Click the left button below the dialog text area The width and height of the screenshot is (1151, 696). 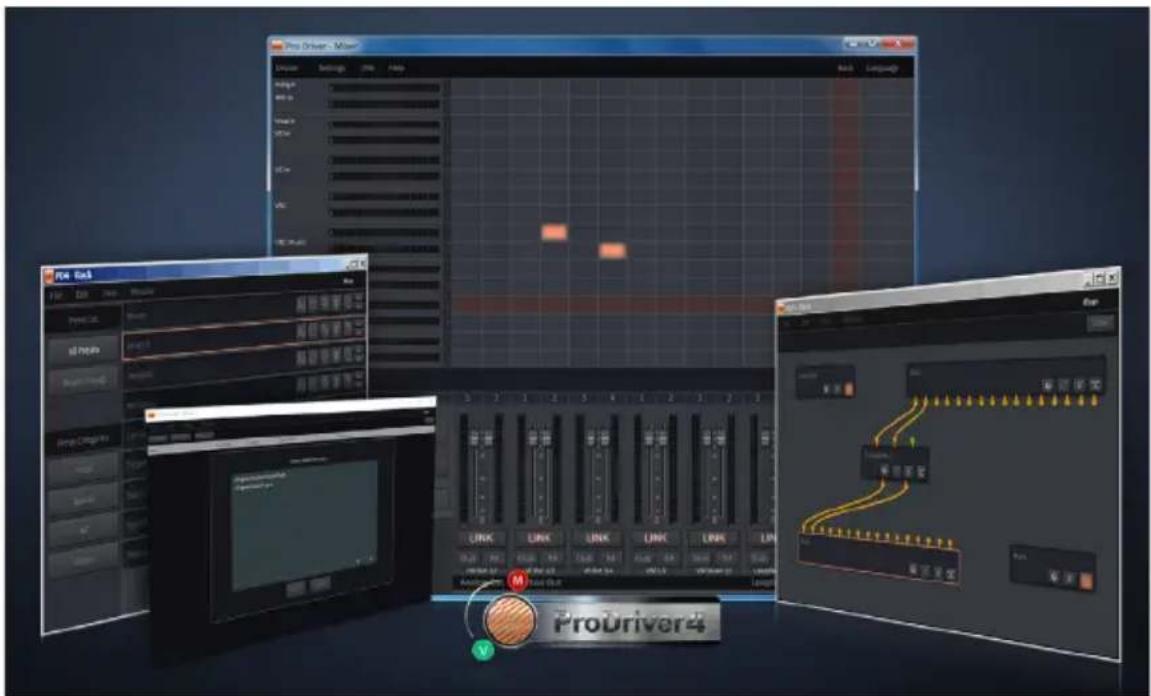tap(297, 587)
